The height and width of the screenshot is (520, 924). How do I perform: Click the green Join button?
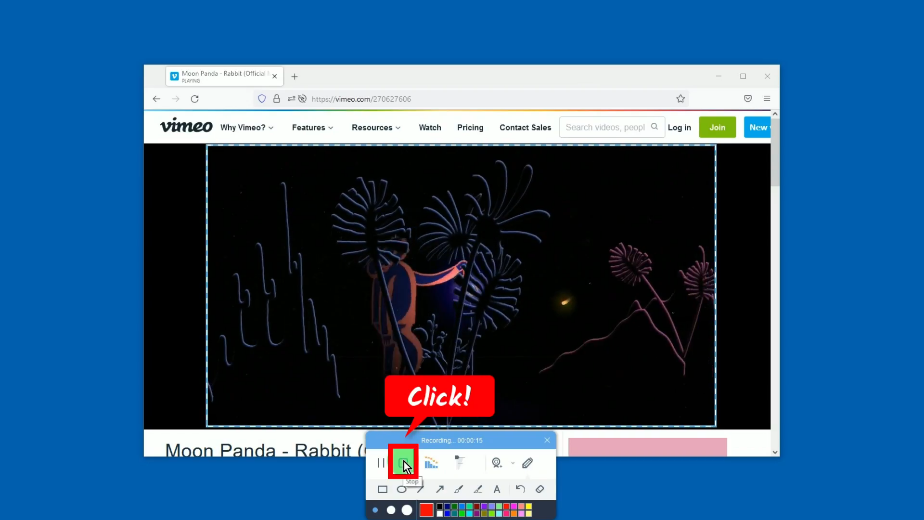click(x=717, y=127)
